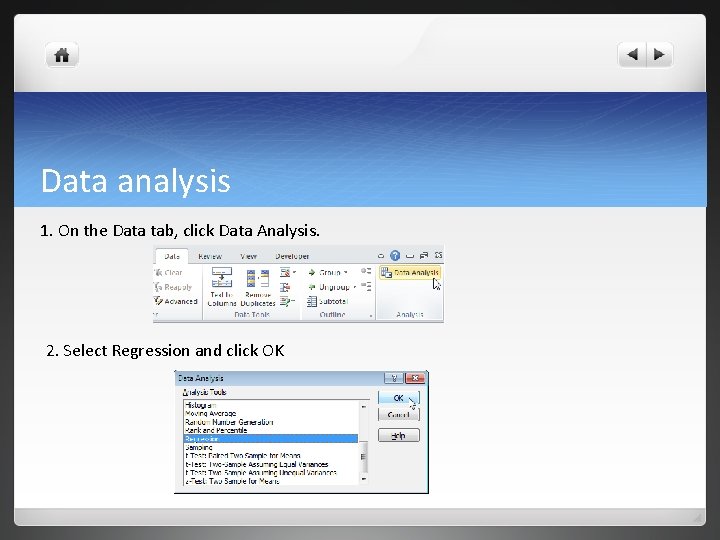Open the Data Validation dropdown icon

[x=288, y=272]
